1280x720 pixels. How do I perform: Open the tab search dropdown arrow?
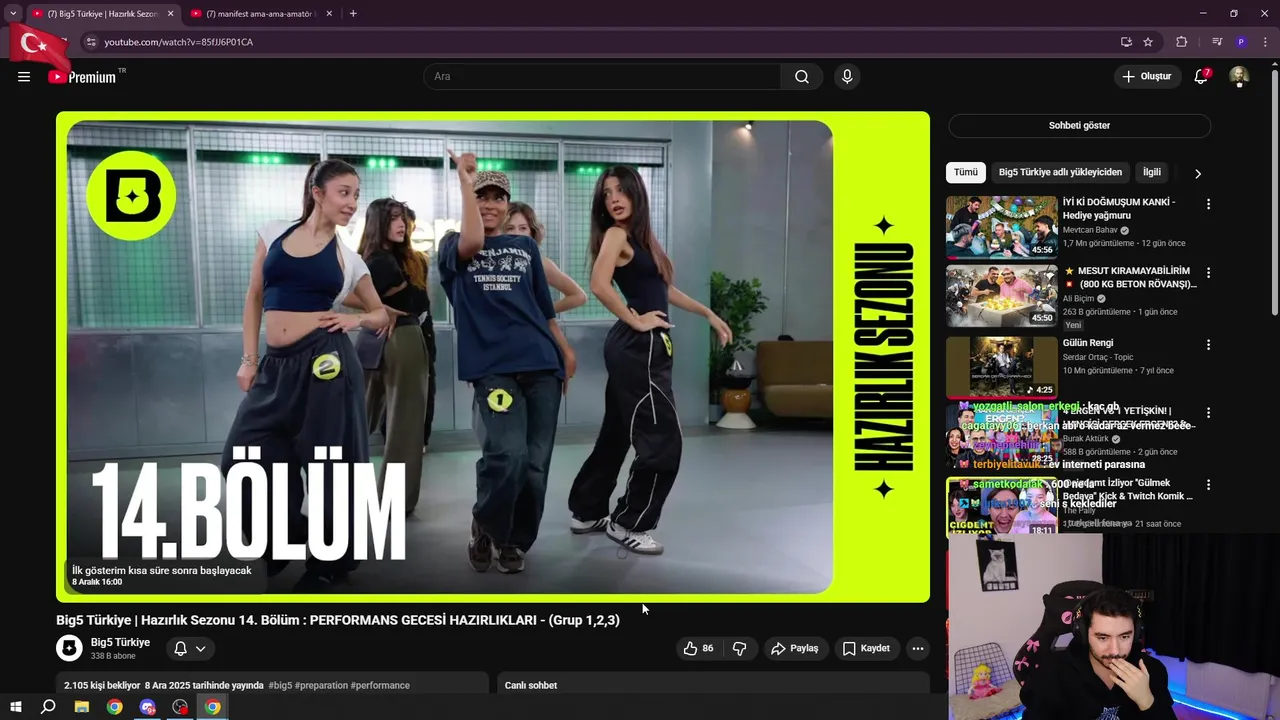click(x=13, y=14)
